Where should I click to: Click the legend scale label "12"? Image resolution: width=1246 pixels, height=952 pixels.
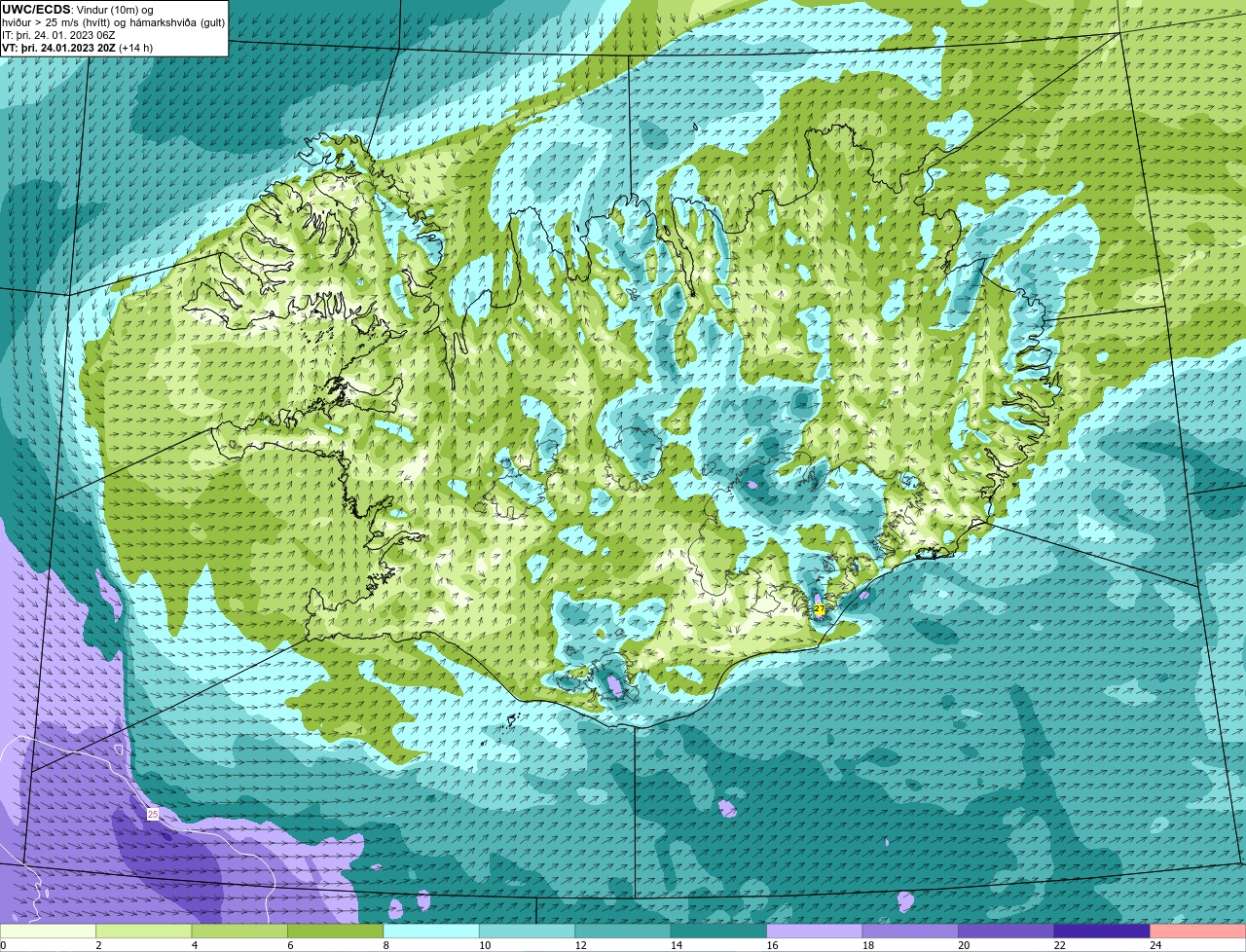point(580,944)
